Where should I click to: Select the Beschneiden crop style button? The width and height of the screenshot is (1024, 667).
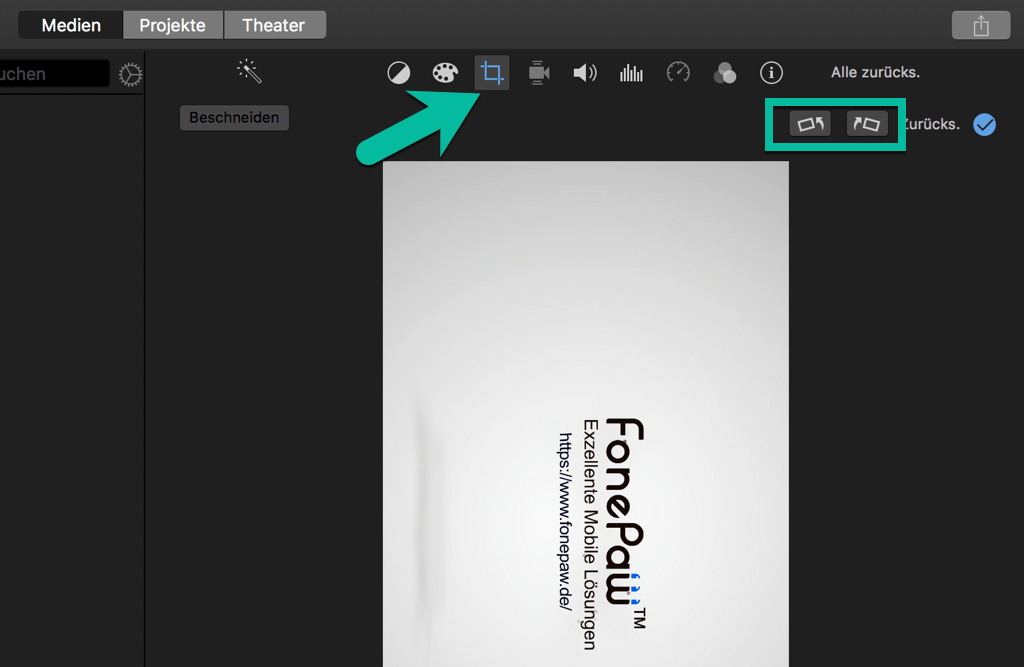point(234,118)
